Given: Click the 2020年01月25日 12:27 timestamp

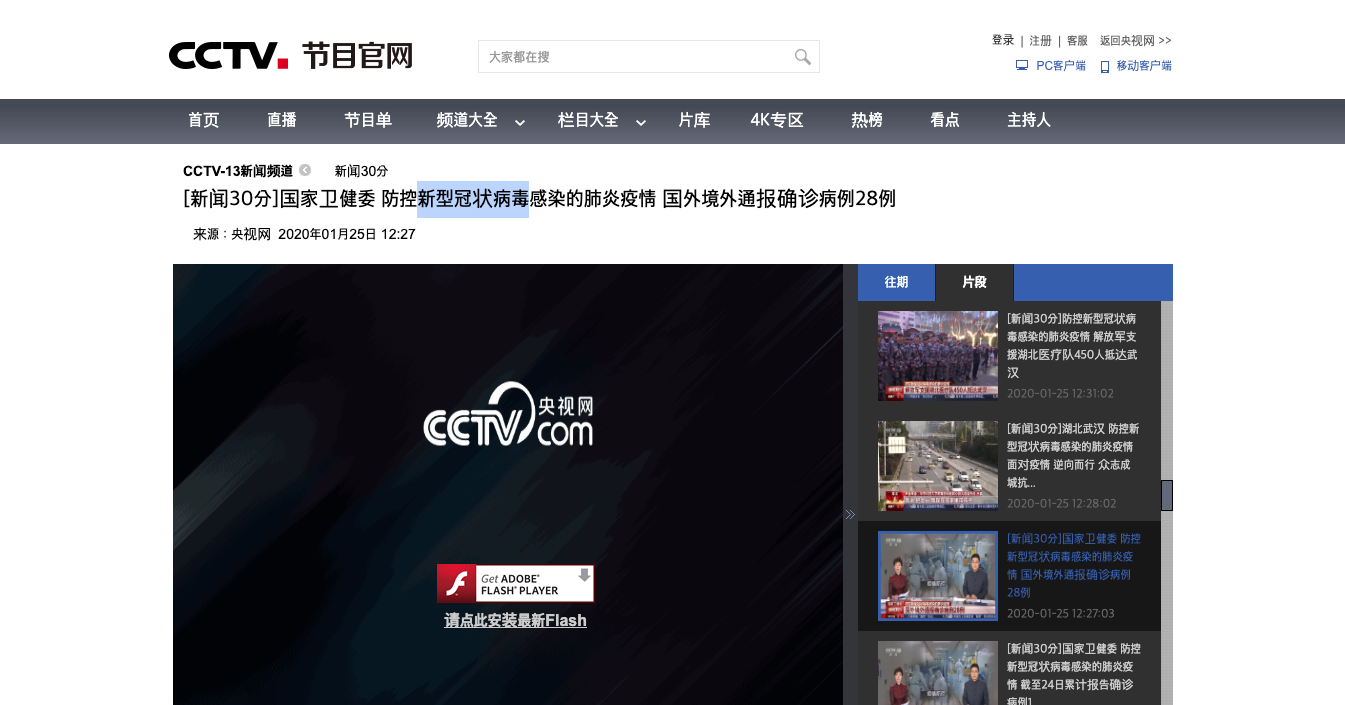Looking at the screenshot, I should 347,234.
